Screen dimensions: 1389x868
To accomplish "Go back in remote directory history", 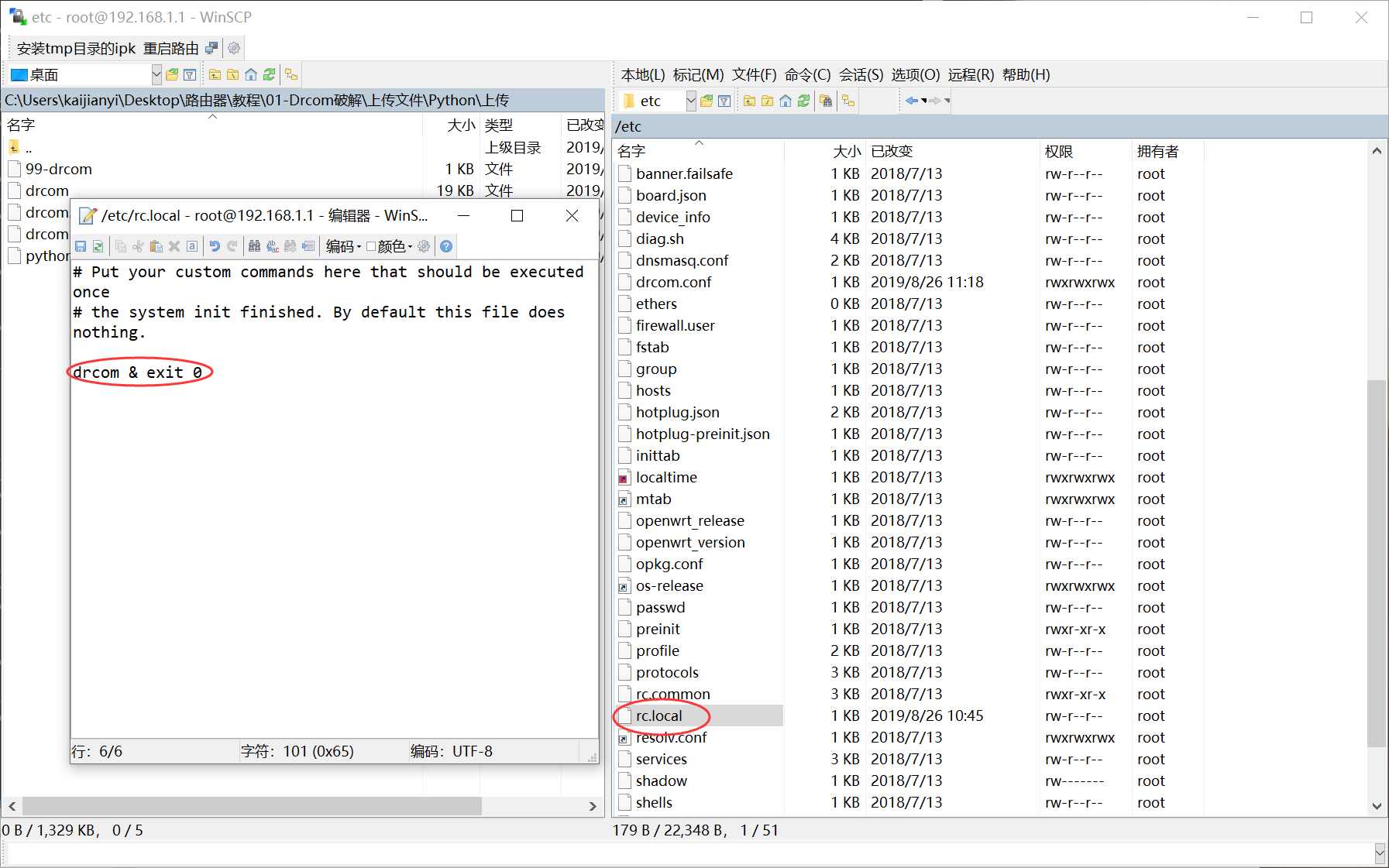I will pos(911,101).
